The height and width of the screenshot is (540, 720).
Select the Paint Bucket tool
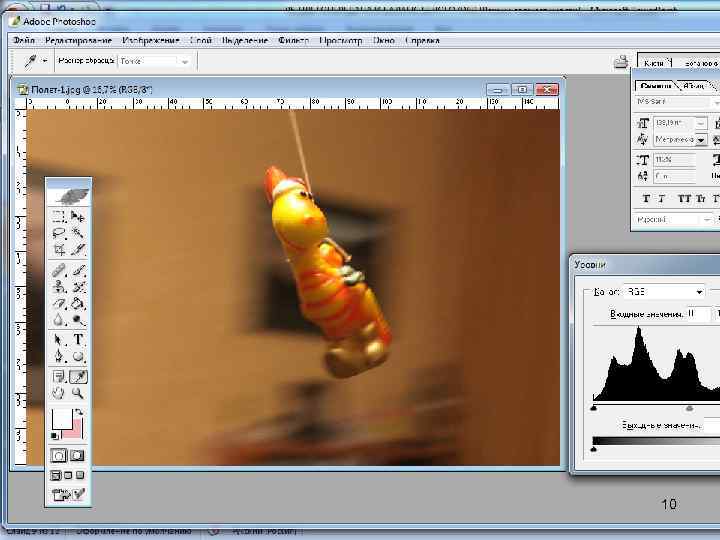78,303
